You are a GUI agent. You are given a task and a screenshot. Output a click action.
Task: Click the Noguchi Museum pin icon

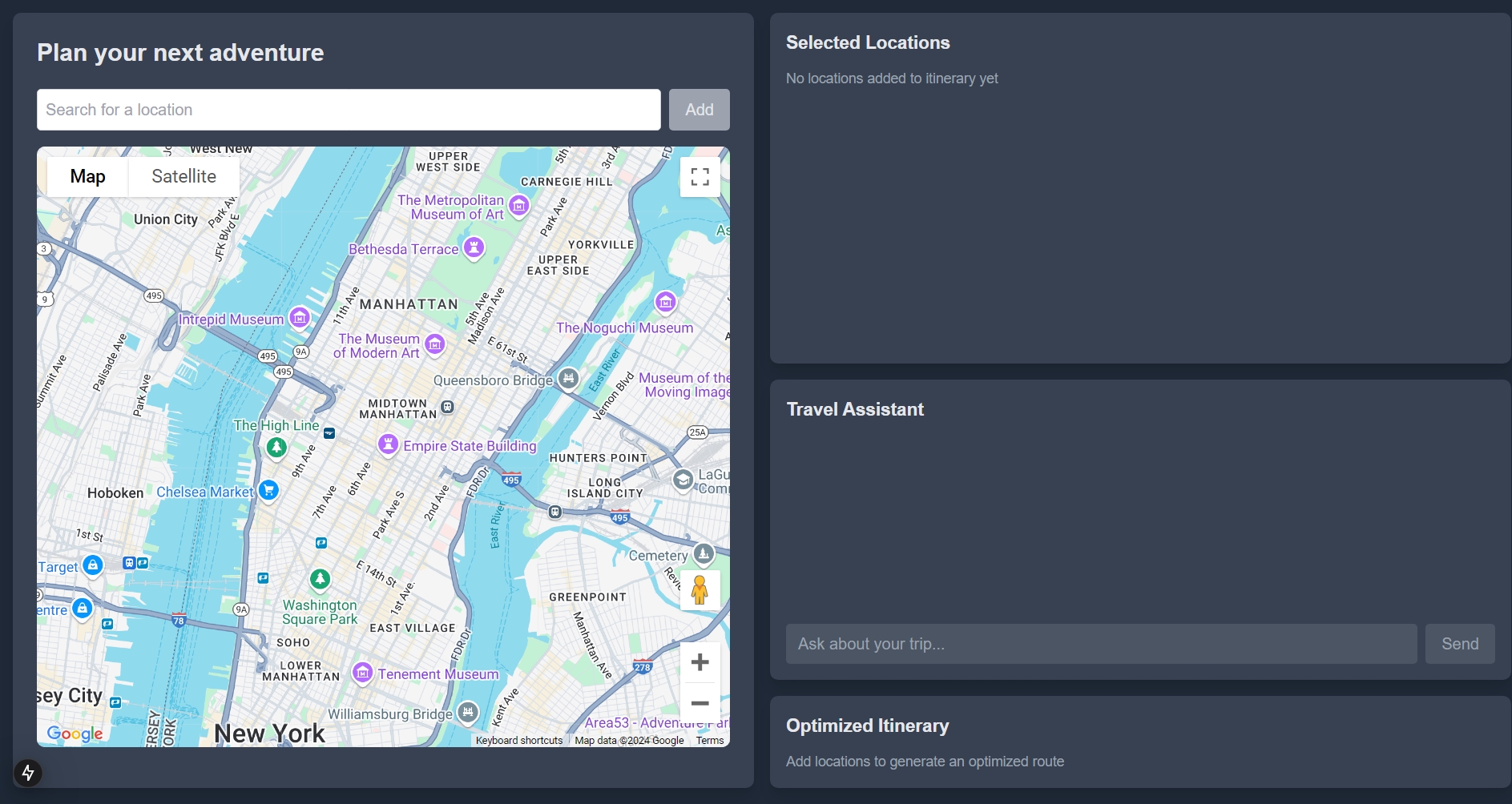tap(666, 302)
